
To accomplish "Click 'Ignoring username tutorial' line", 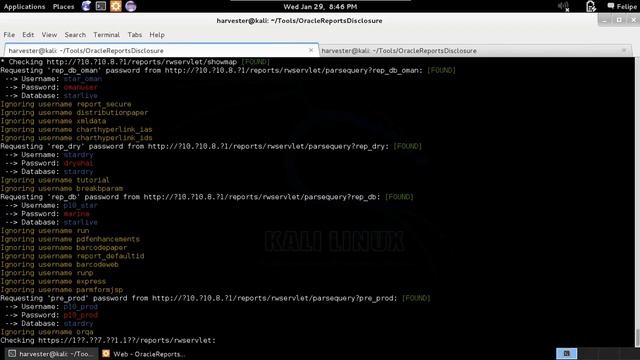I will (x=55, y=180).
